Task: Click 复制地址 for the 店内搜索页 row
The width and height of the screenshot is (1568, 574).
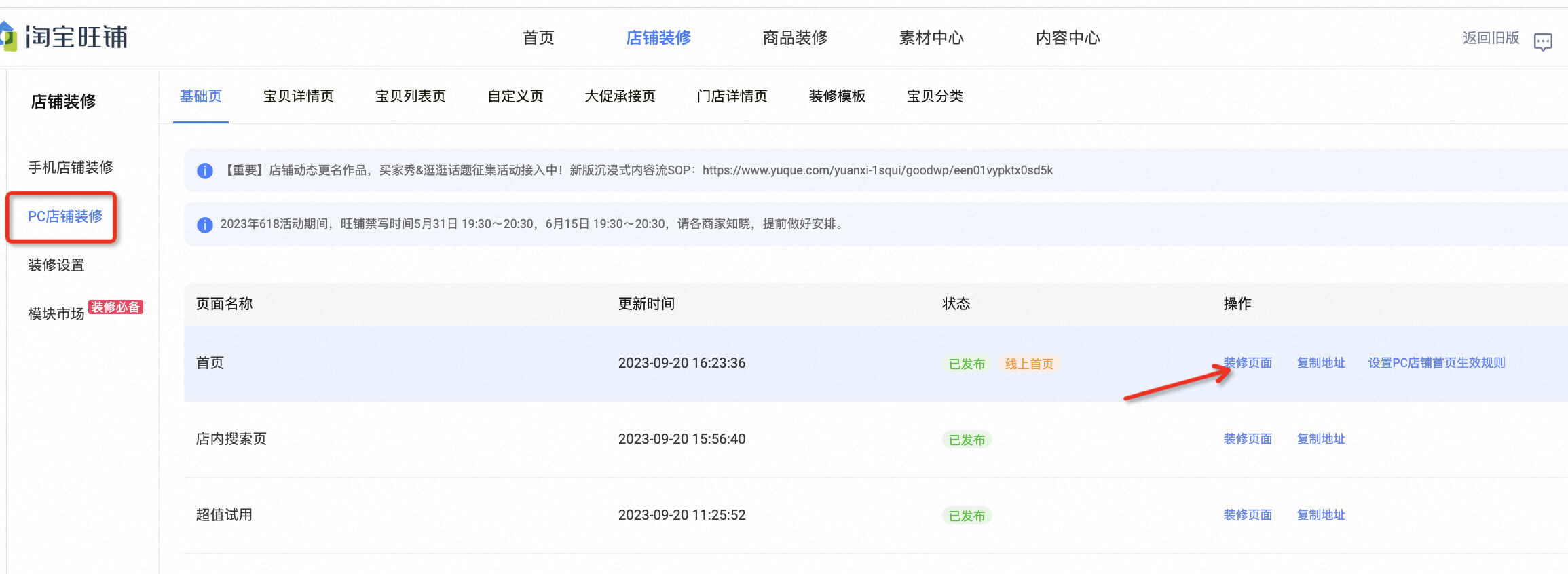Action: point(1321,439)
